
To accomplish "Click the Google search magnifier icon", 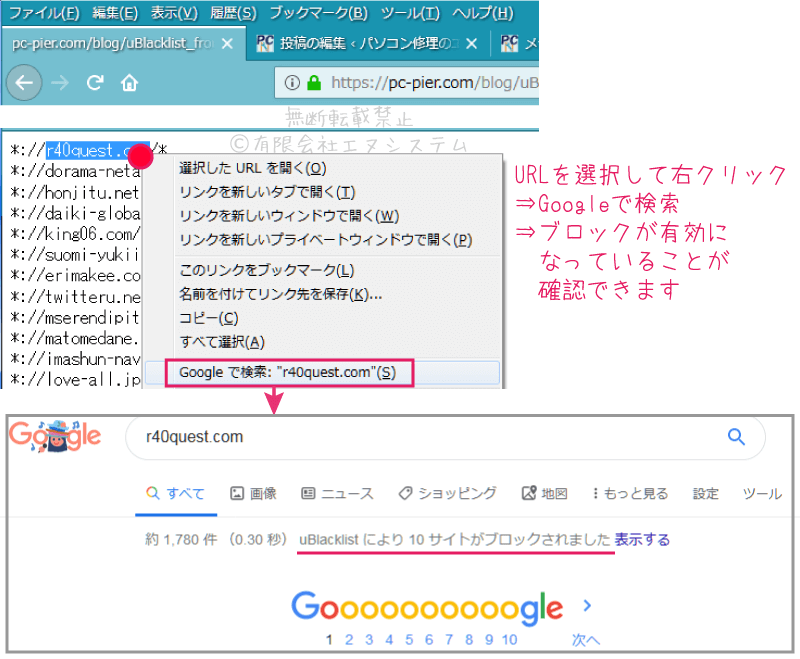I will tap(736, 437).
